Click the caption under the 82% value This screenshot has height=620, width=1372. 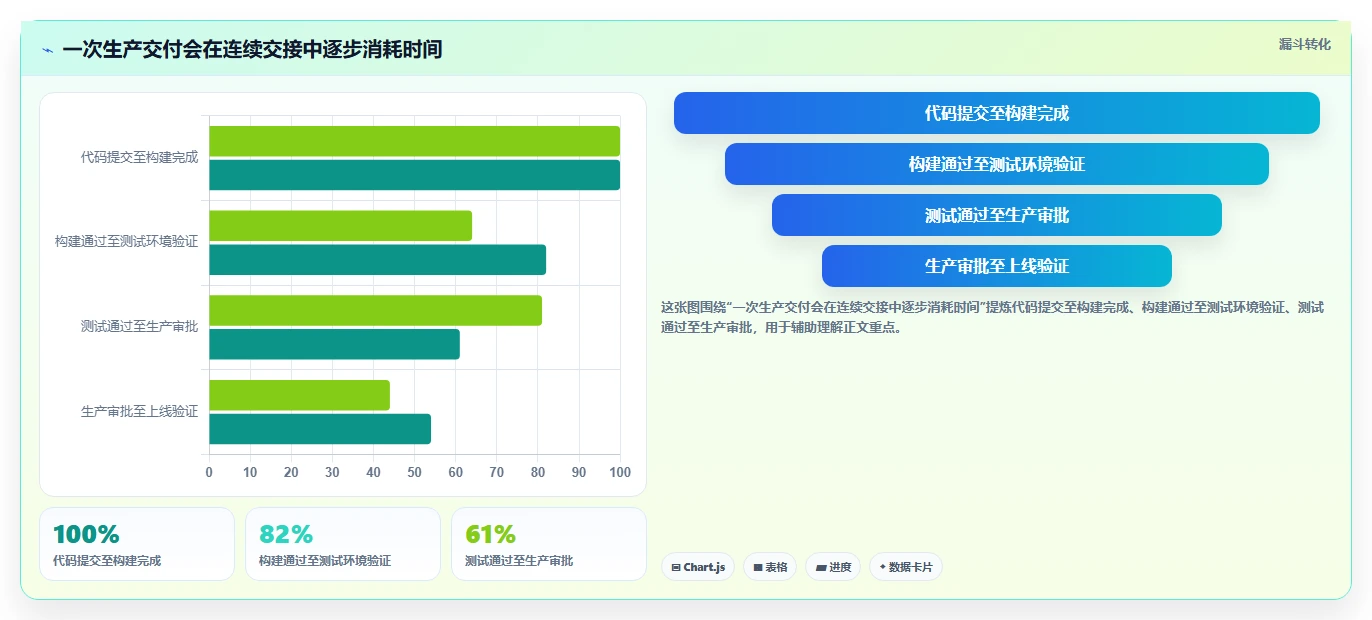point(325,561)
